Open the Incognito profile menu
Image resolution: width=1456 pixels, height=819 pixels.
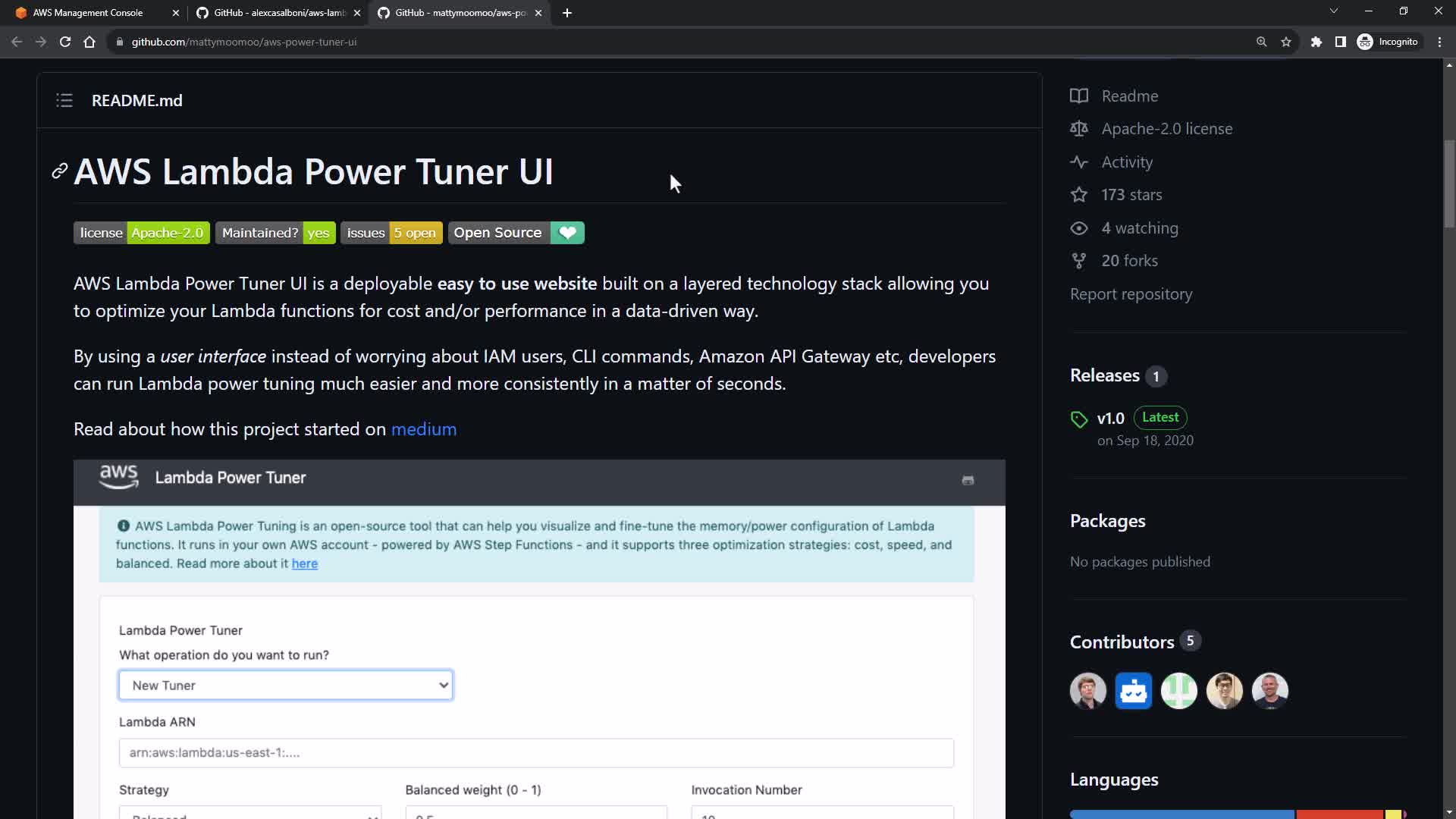click(x=1388, y=42)
